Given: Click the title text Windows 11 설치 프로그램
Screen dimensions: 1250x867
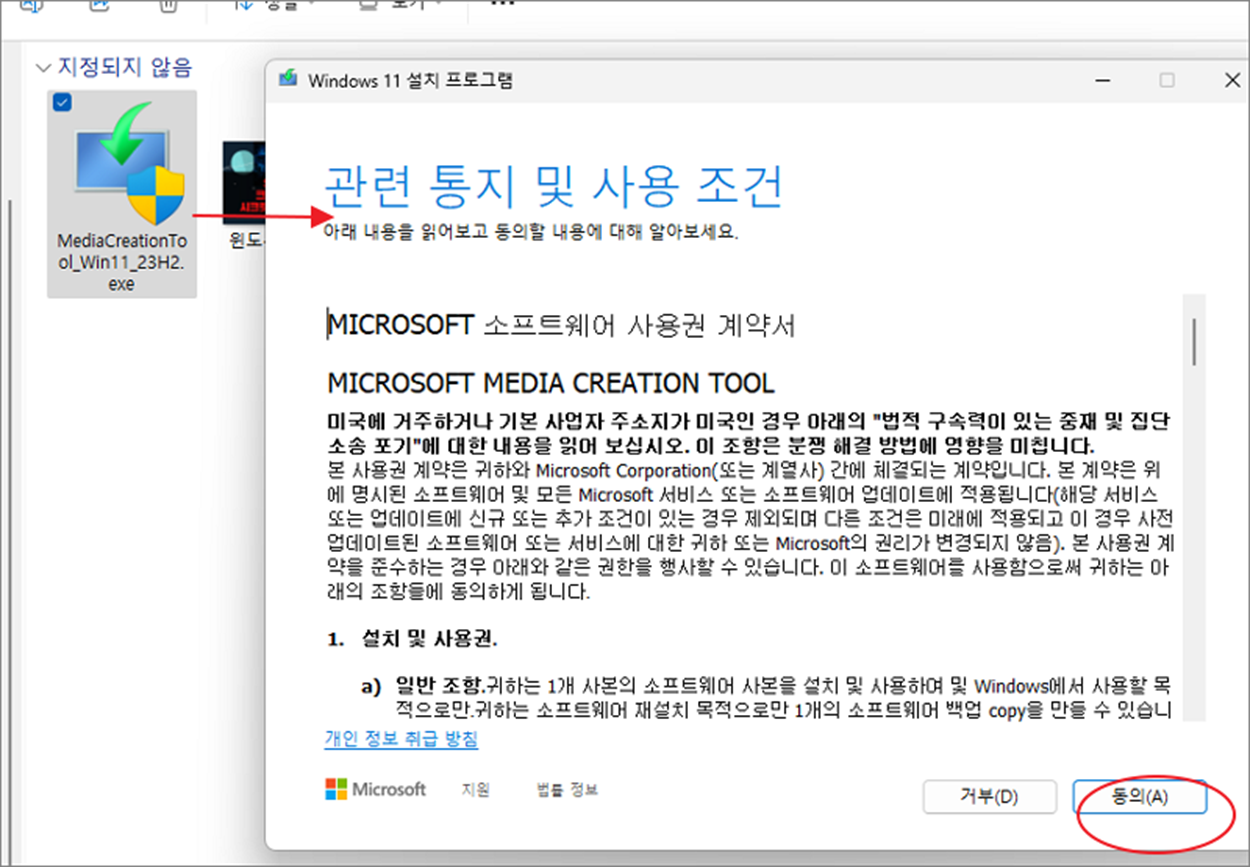Looking at the screenshot, I should click(x=411, y=81).
